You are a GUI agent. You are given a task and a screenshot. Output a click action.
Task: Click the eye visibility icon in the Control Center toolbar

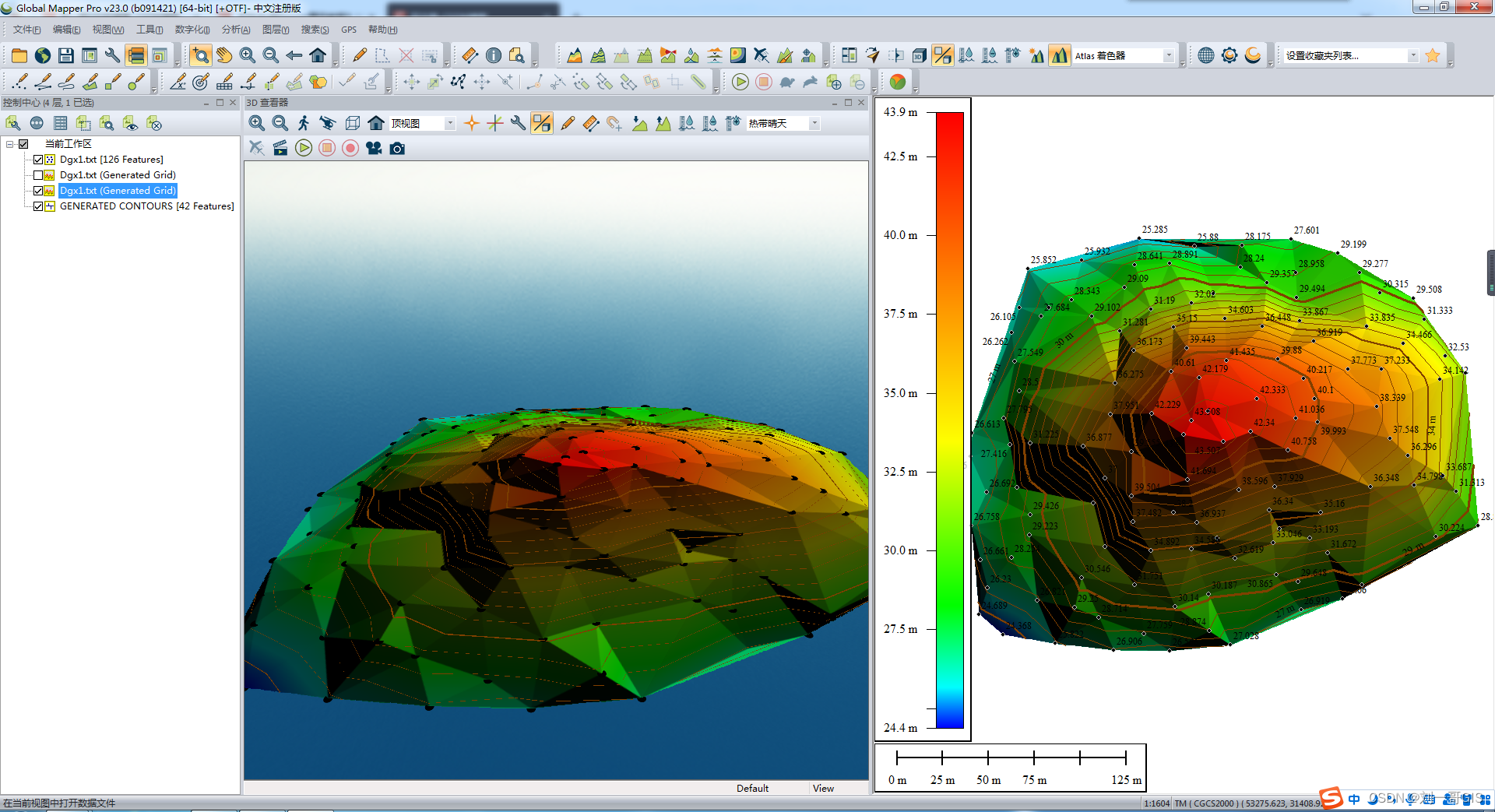131,123
